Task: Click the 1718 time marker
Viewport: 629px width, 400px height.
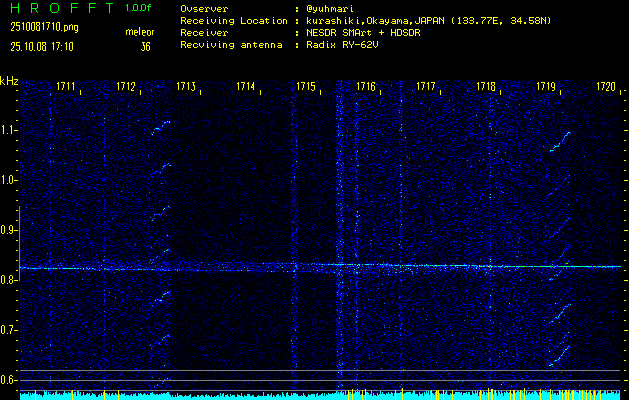Action: pyautogui.click(x=486, y=86)
